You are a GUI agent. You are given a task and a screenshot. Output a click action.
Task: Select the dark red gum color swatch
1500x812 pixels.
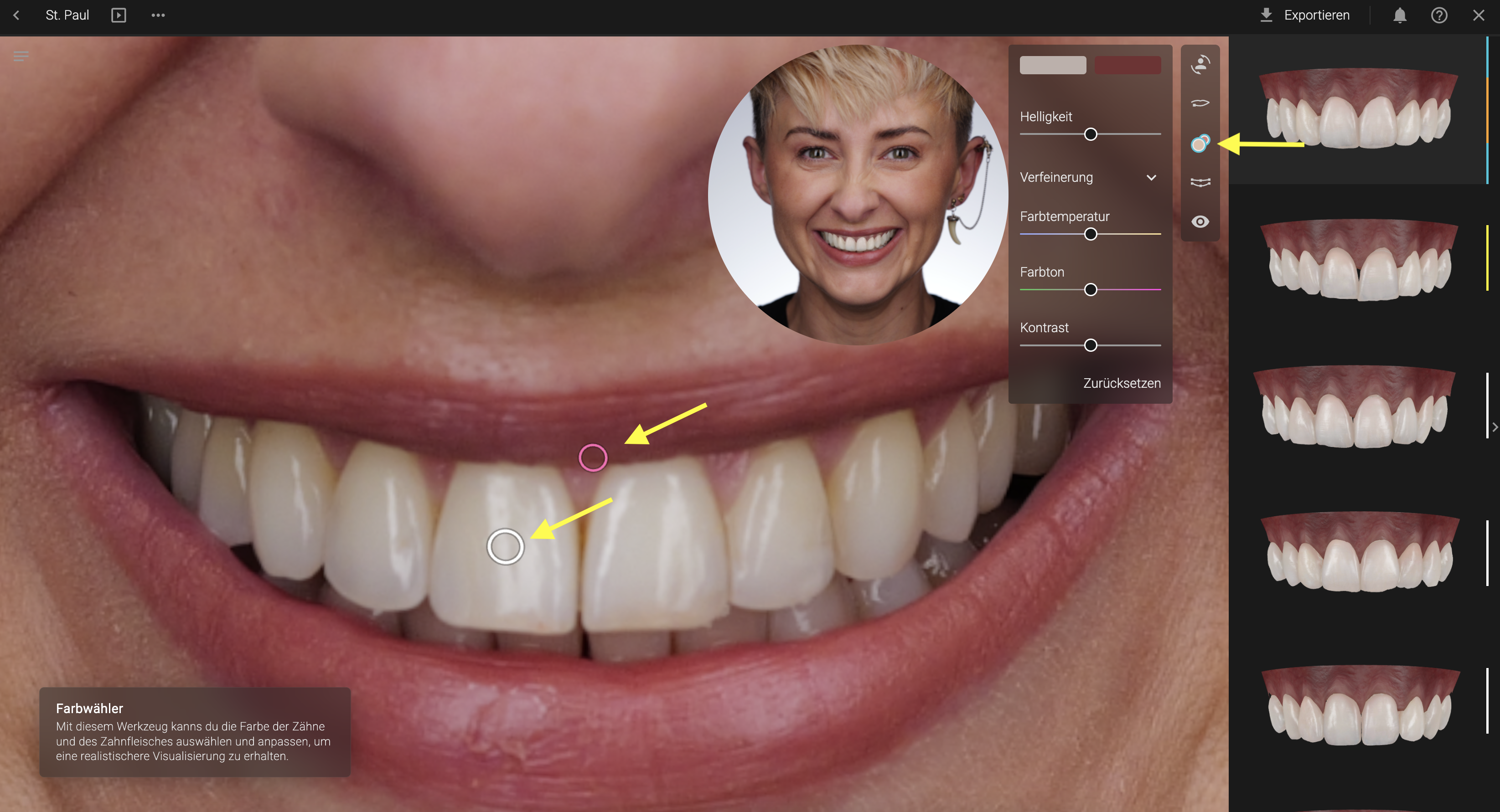(x=1128, y=65)
